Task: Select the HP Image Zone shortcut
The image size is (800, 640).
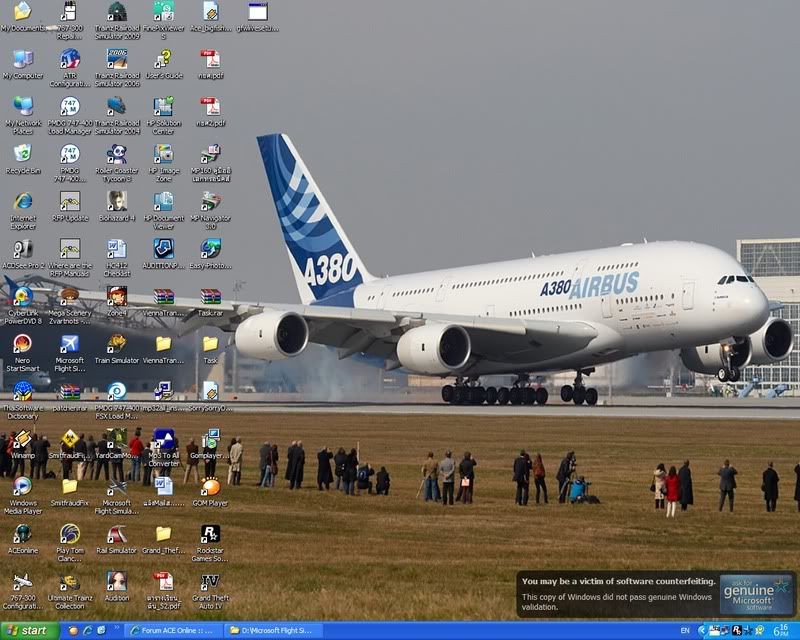Action: (164, 163)
